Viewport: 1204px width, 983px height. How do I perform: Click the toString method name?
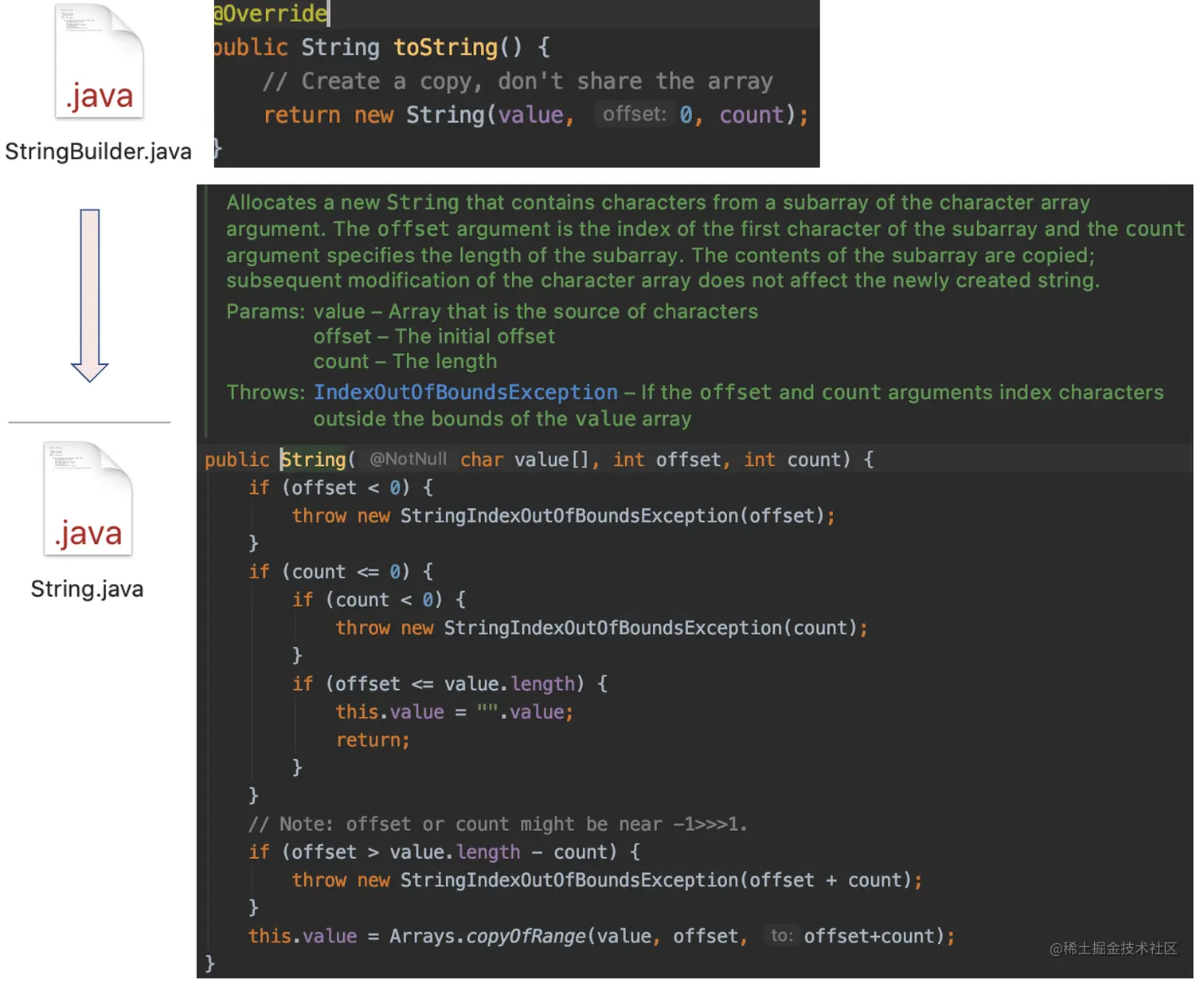point(445,47)
